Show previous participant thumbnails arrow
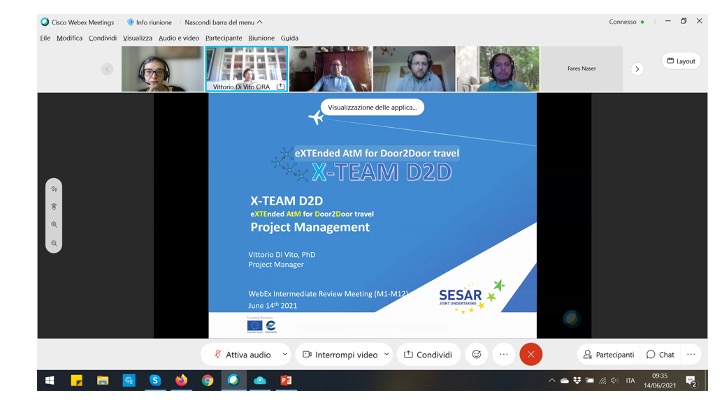 [x=107, y=69]
